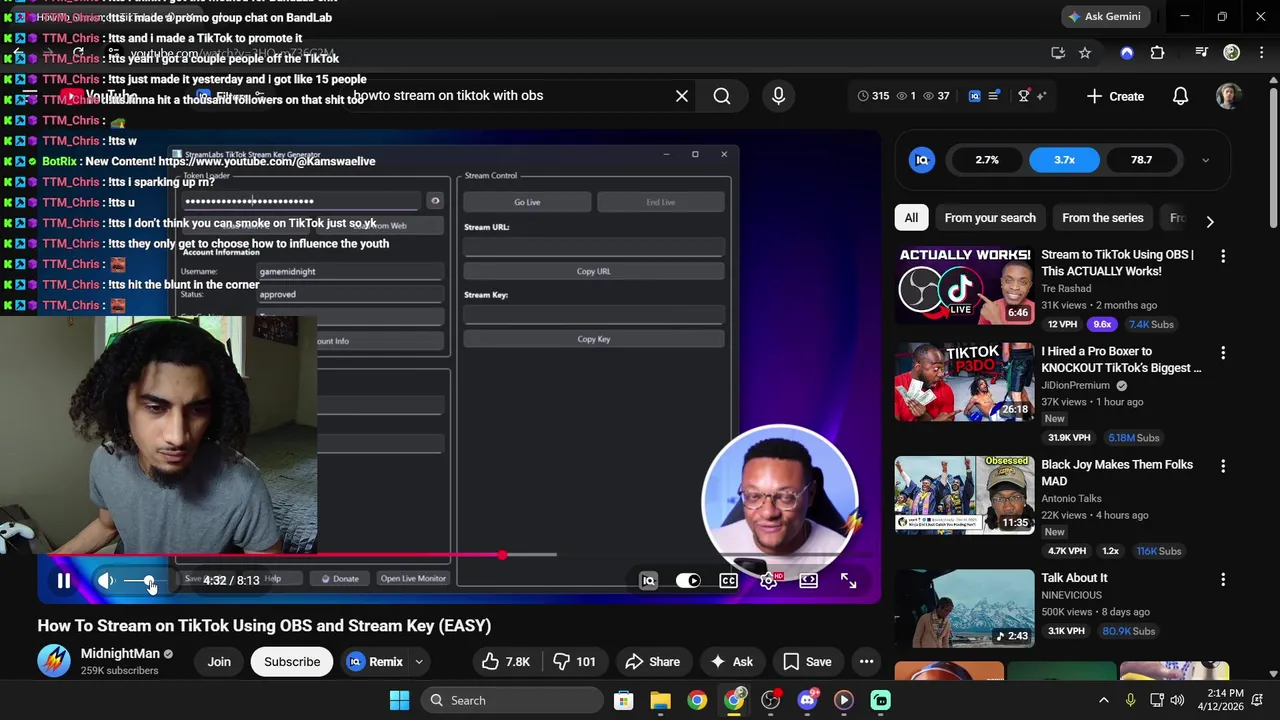Select the From the series chip
Viewport: 1280px width, 720px height.
click(x=1103, y=218)
